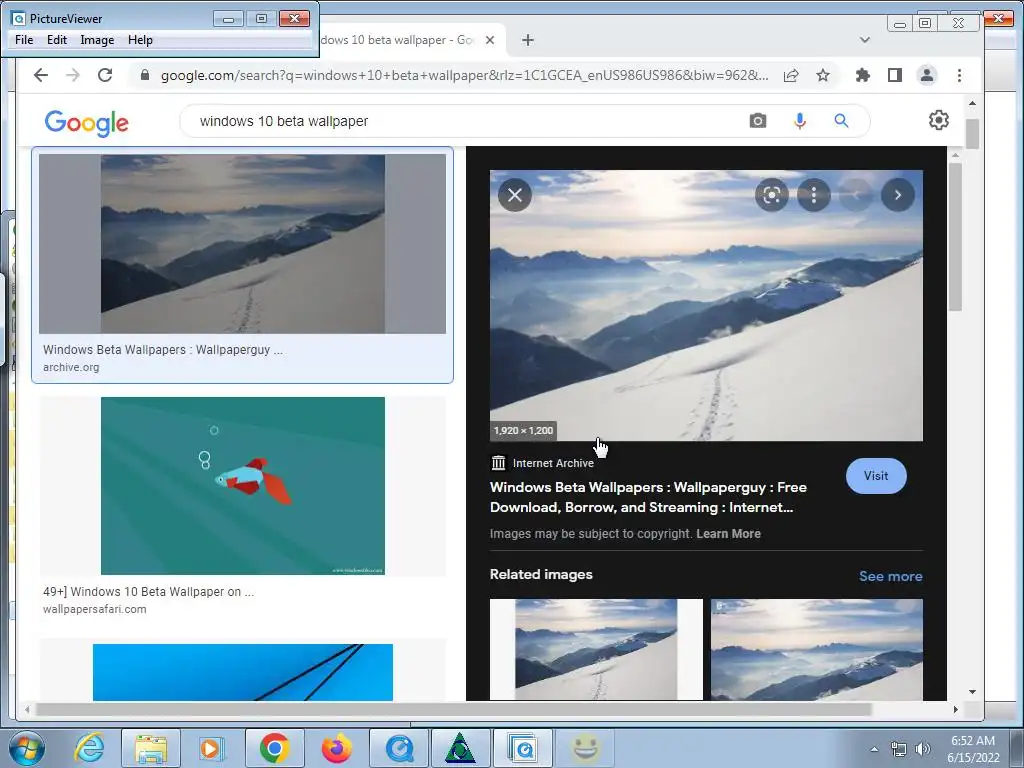The width and height of the screenshot is (1024, 768).
Task: Open the archive.org source link
Action: coord(71,367)
